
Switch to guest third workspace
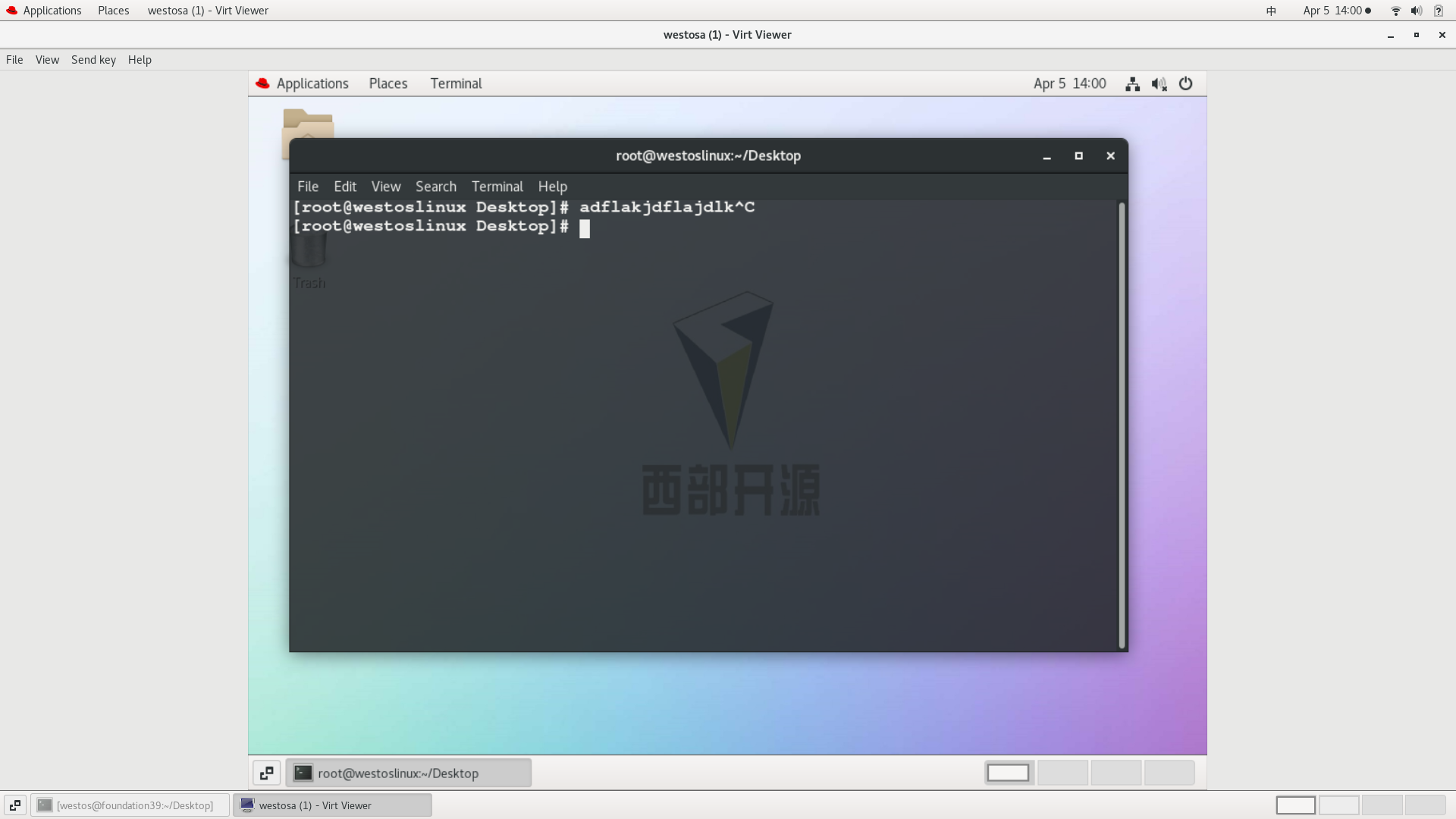(x=1116, y=773)
